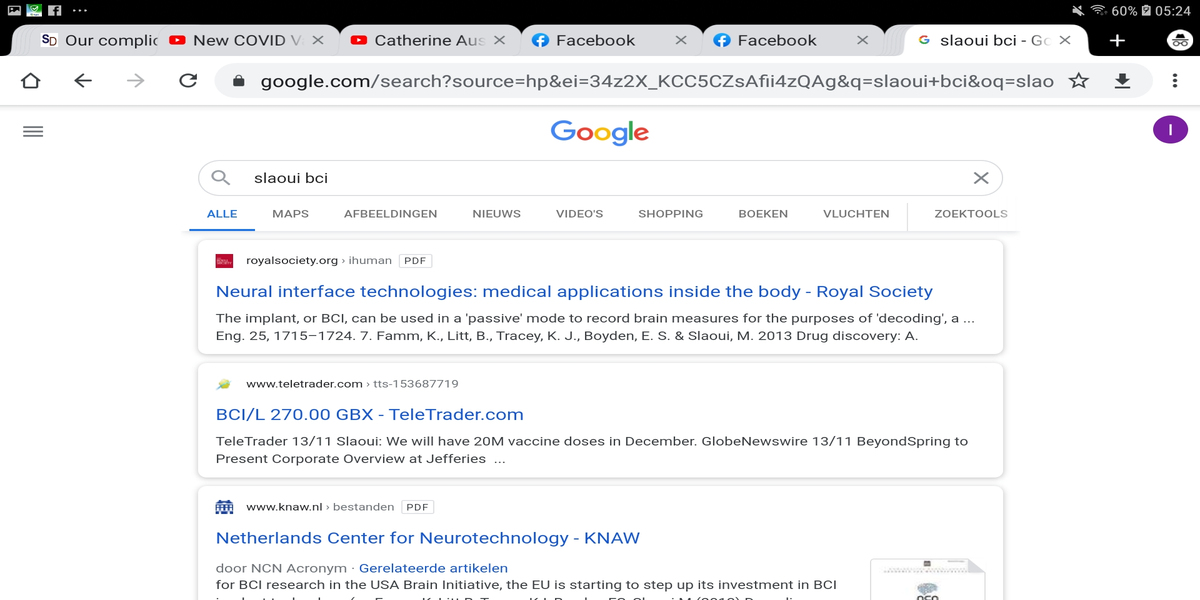Select the VLUCHTEN filter

(x=856, y=213)
